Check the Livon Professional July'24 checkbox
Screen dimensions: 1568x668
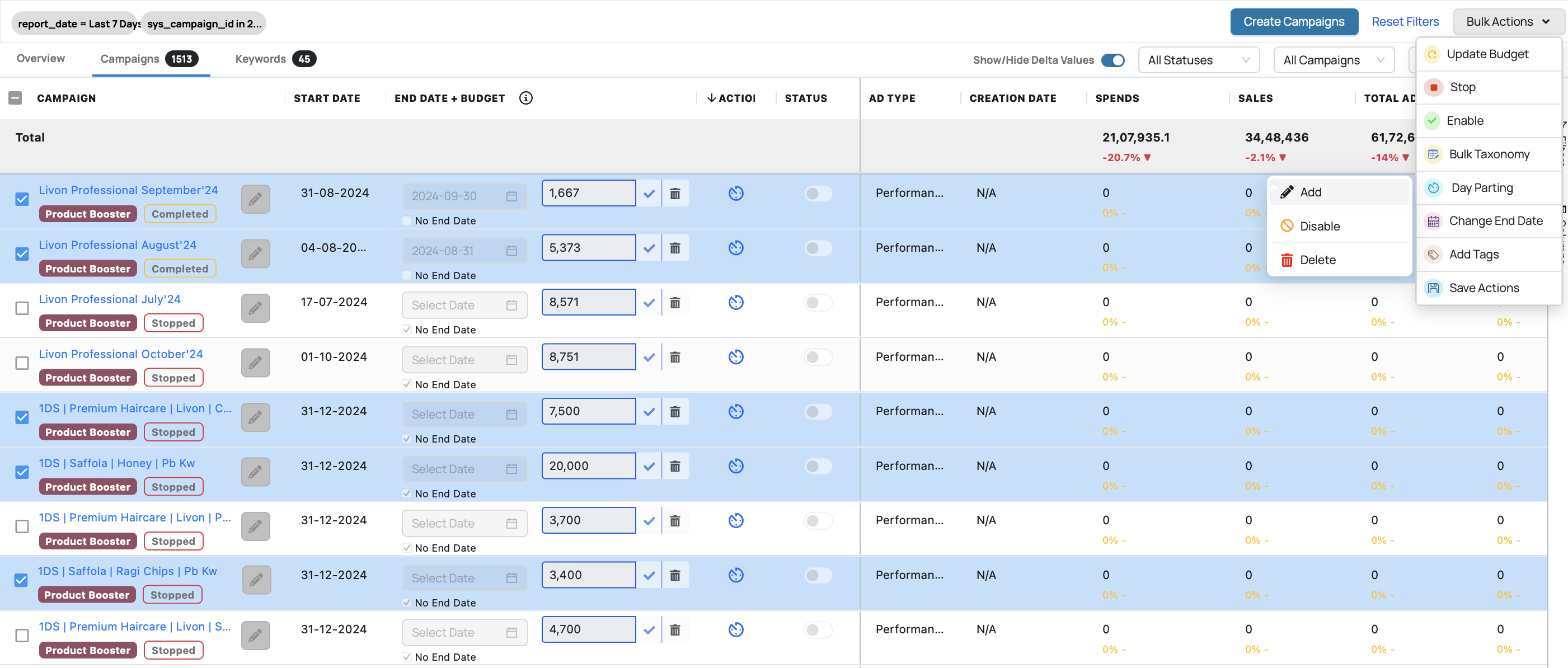(x=22, y=308)
